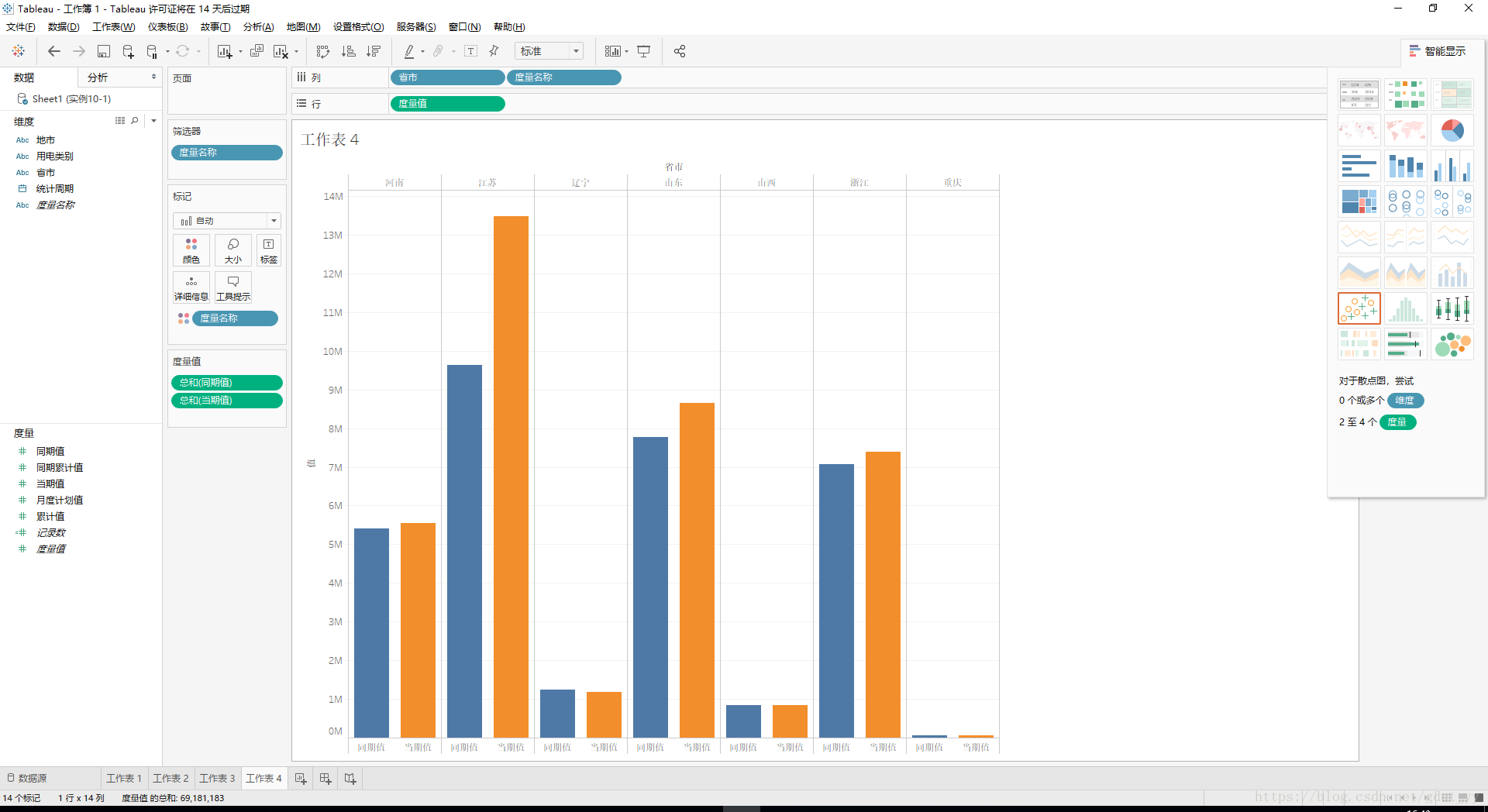Choose the horizontal bars chart in Show Me
The image size is (1488, 812).
pyautogui.click(x=1359, y=166)
